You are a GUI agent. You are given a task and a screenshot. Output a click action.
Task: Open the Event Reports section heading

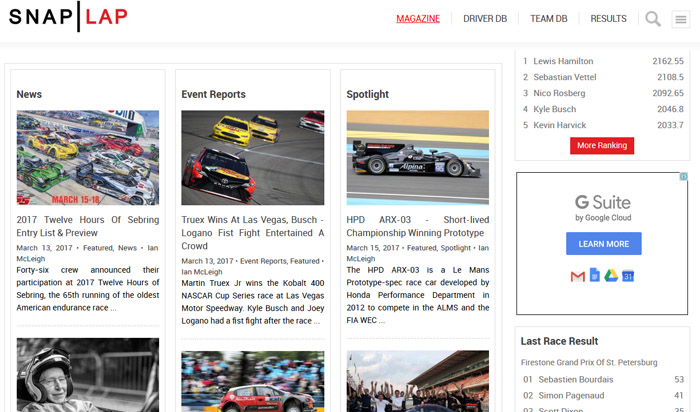pos(213,94)
